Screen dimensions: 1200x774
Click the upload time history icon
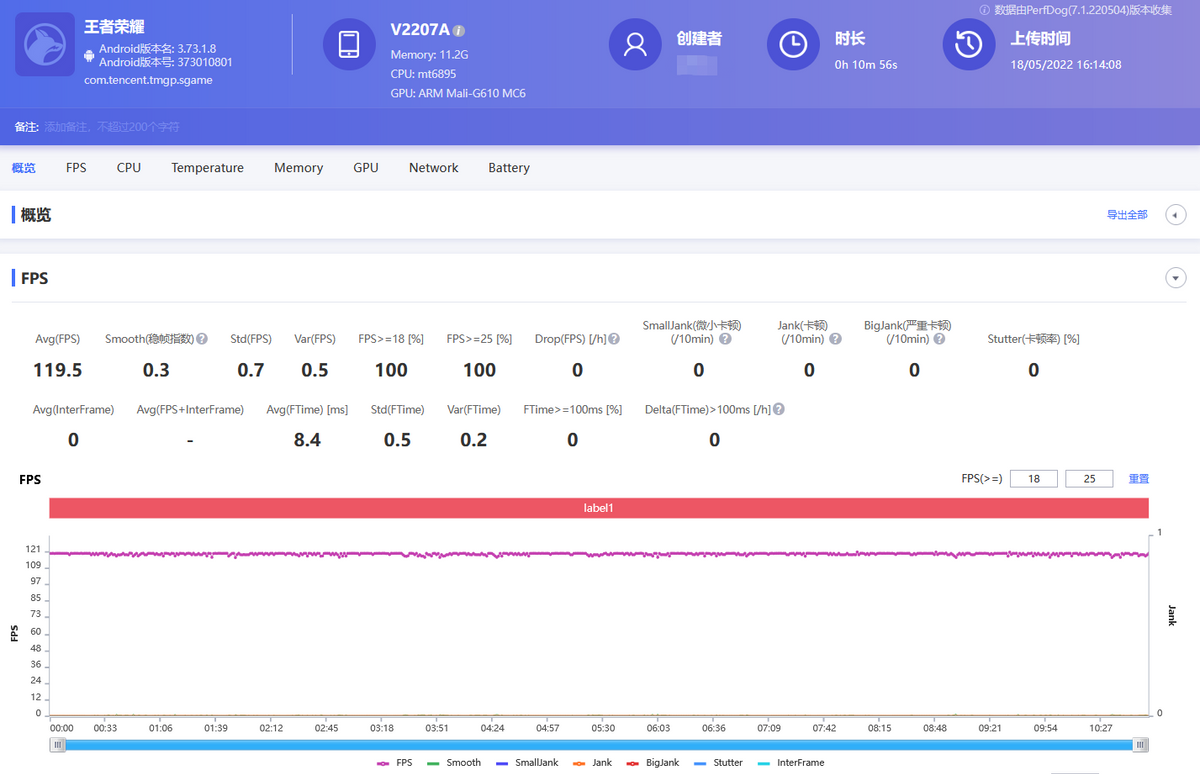click(969, 44)
